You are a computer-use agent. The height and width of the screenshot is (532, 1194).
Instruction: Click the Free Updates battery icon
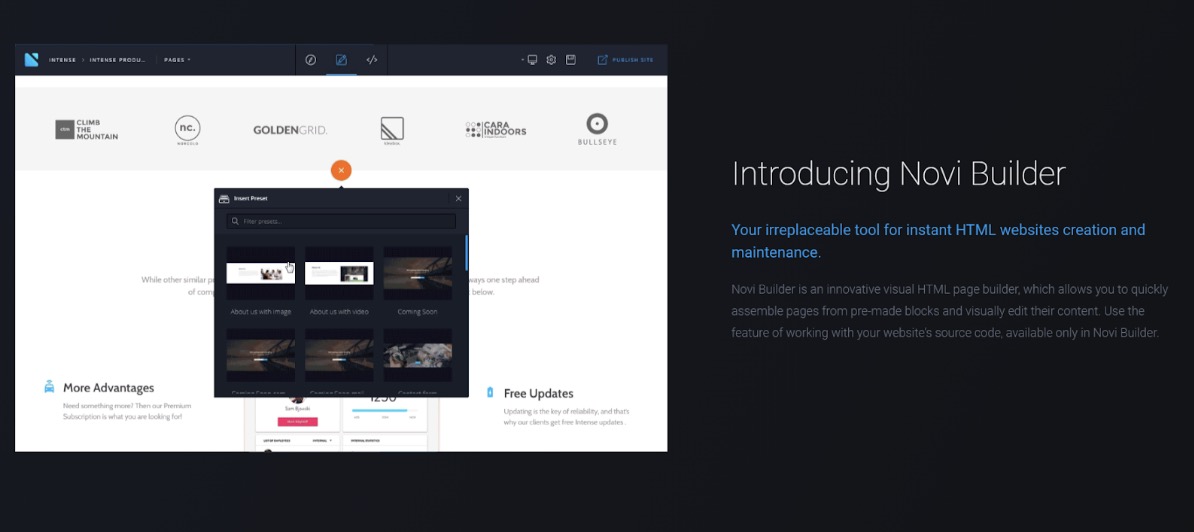(x=490, y=392)
